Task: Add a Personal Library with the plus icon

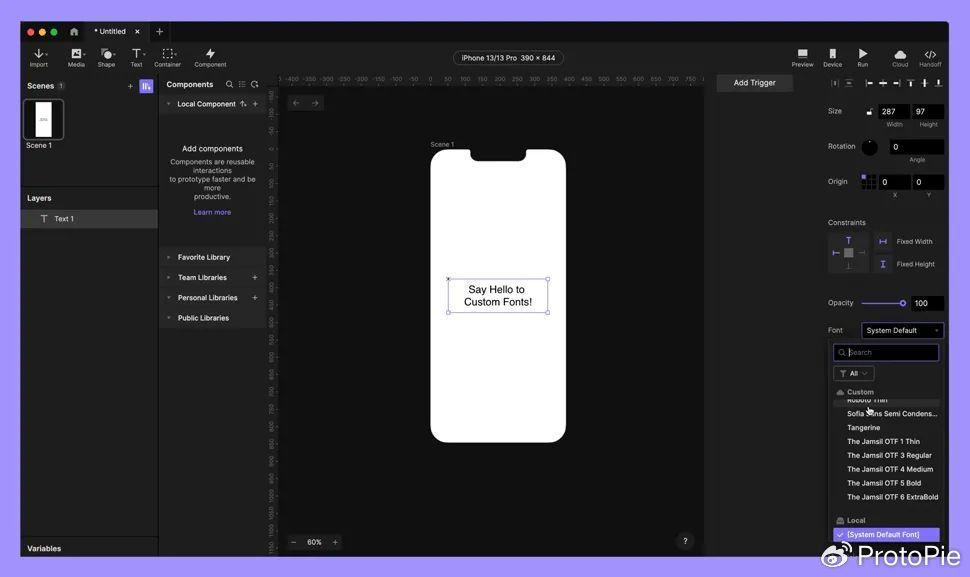Action: tap(255, 297)
